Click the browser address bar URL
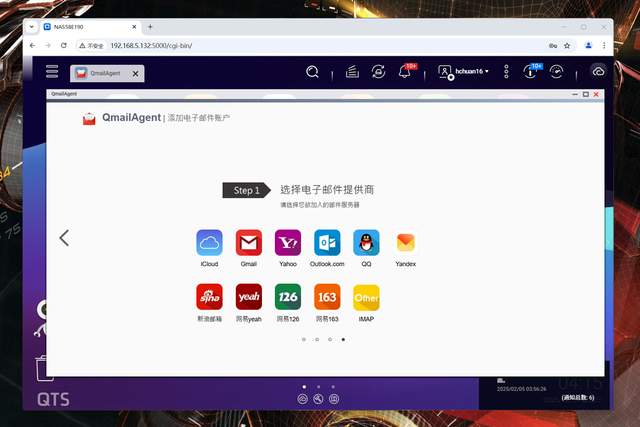640x427 pixels. coord(151,46)
